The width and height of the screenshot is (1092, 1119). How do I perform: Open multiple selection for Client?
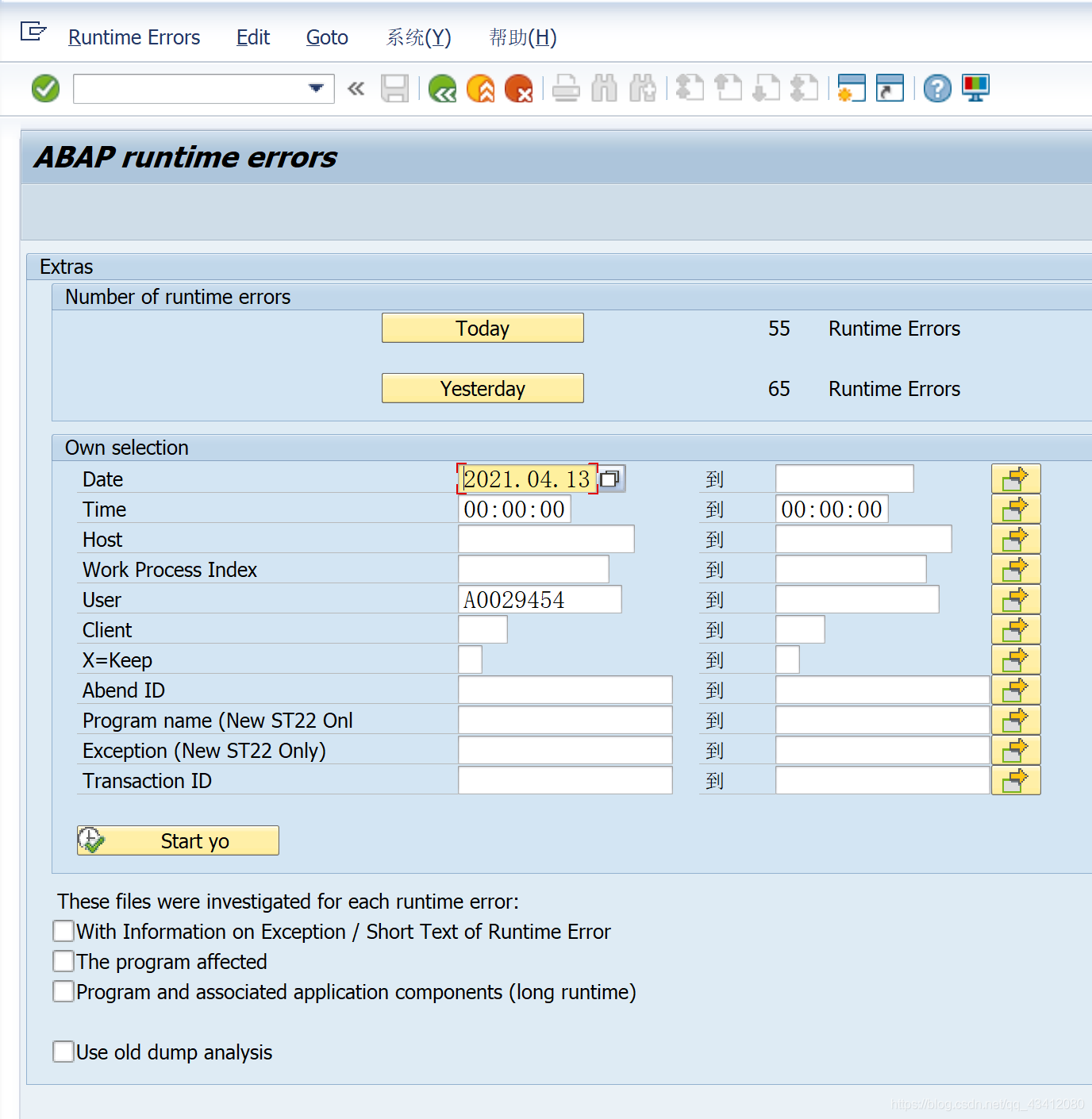point(1016,629)
